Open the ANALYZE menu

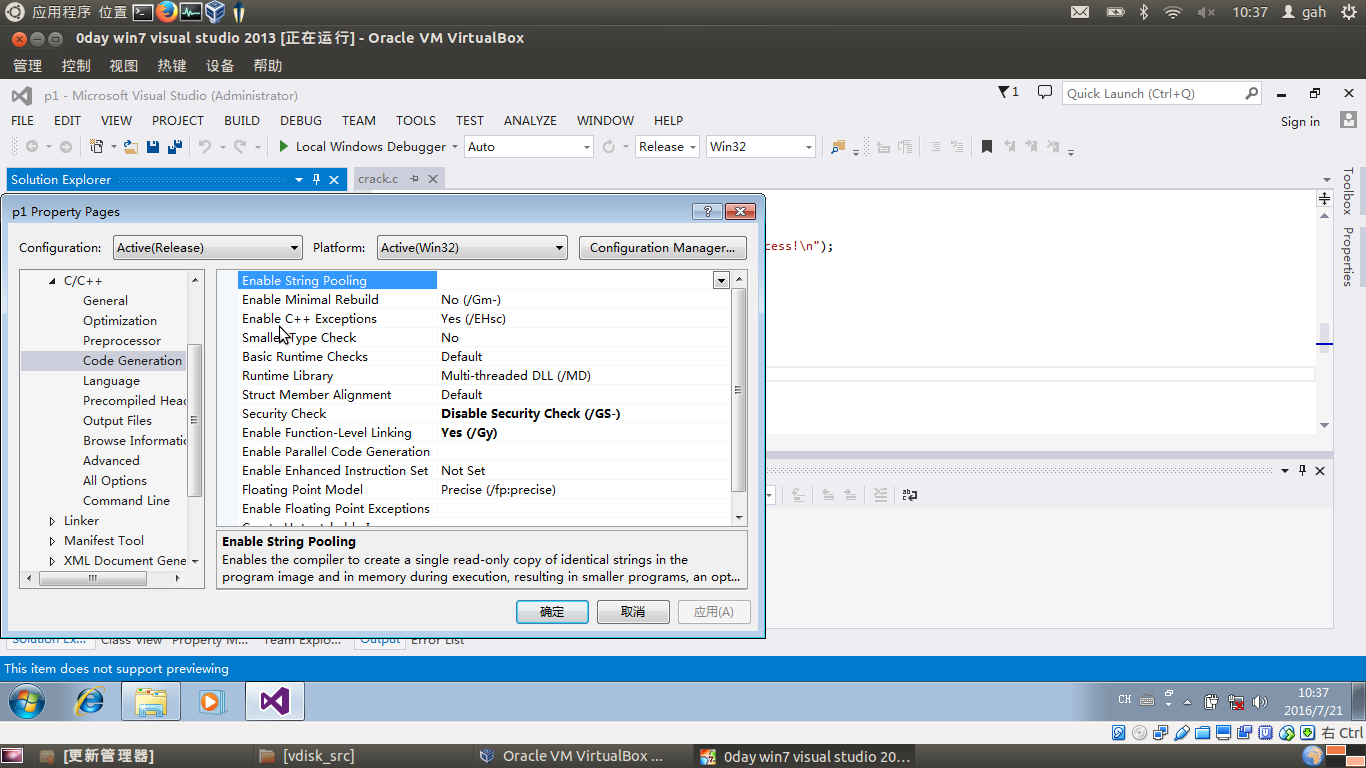[x=530, y=120]
